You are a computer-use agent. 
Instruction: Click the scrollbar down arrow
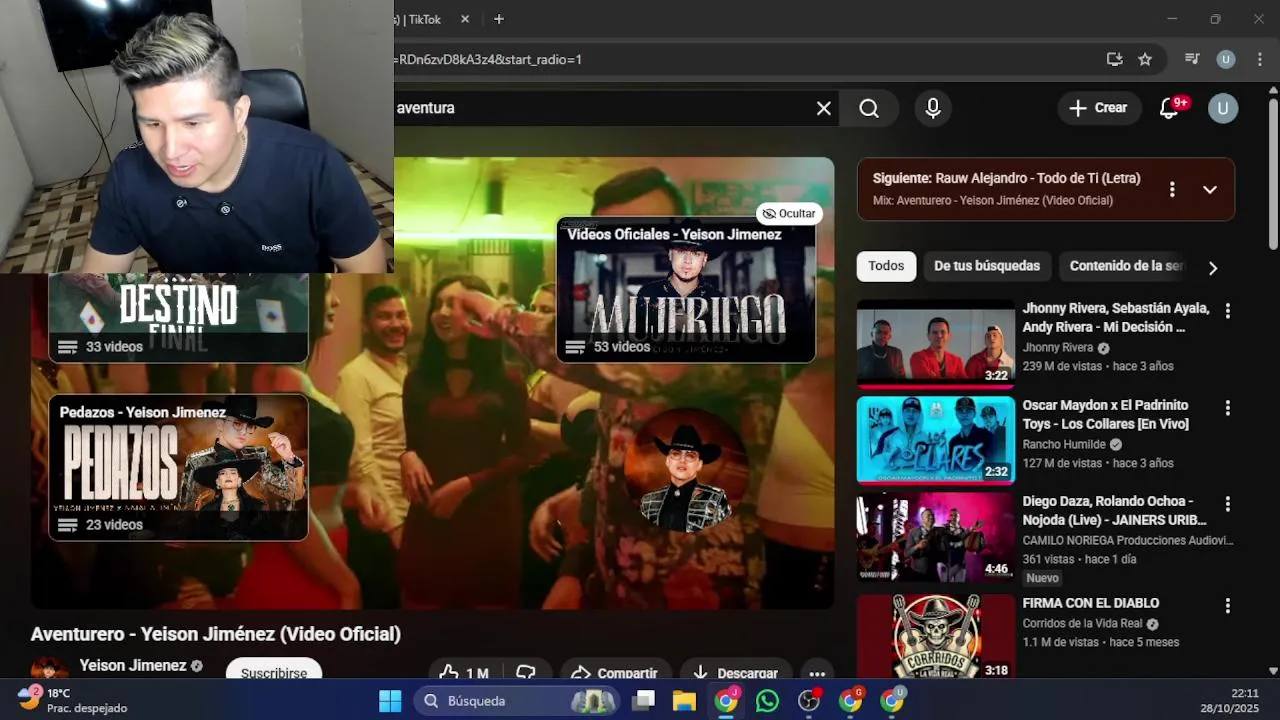(1273, 671)
